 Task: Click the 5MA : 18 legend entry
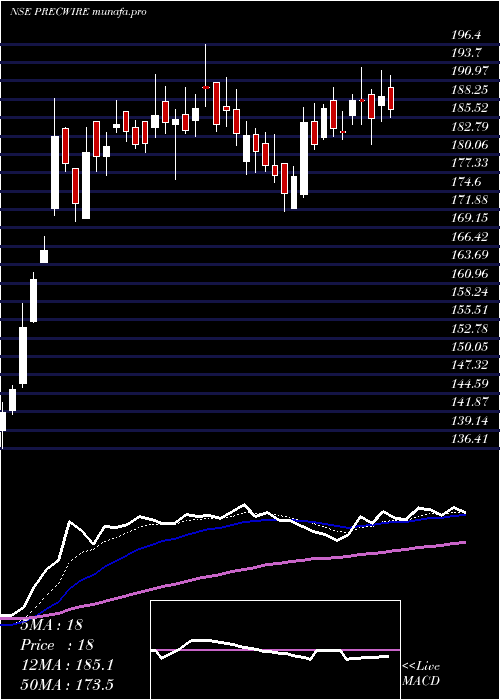coord(51,625)
